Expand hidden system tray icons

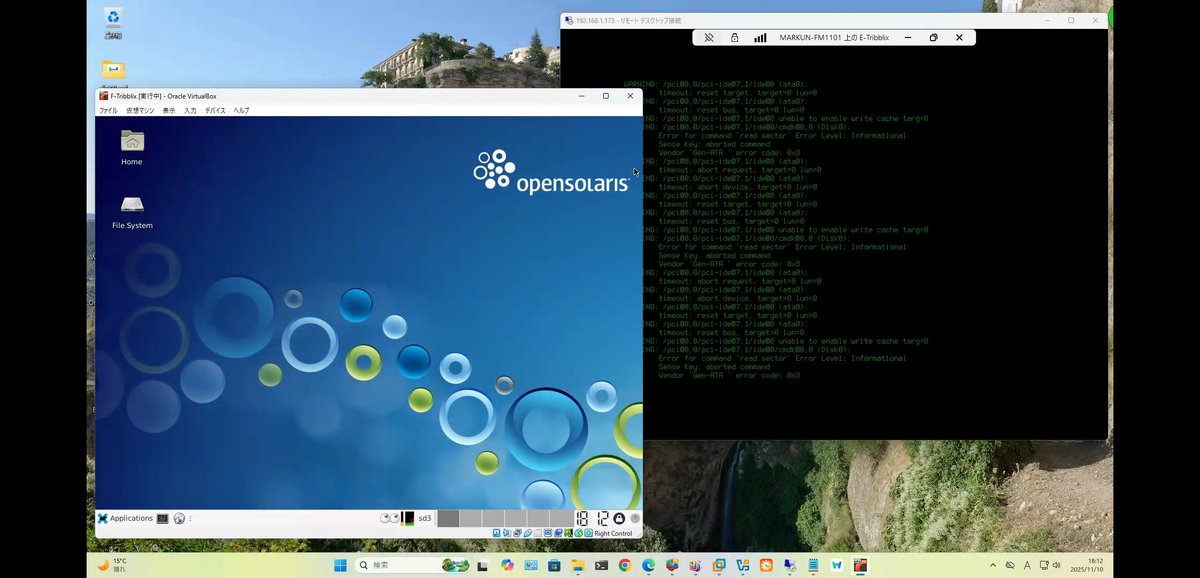[993, 565]
